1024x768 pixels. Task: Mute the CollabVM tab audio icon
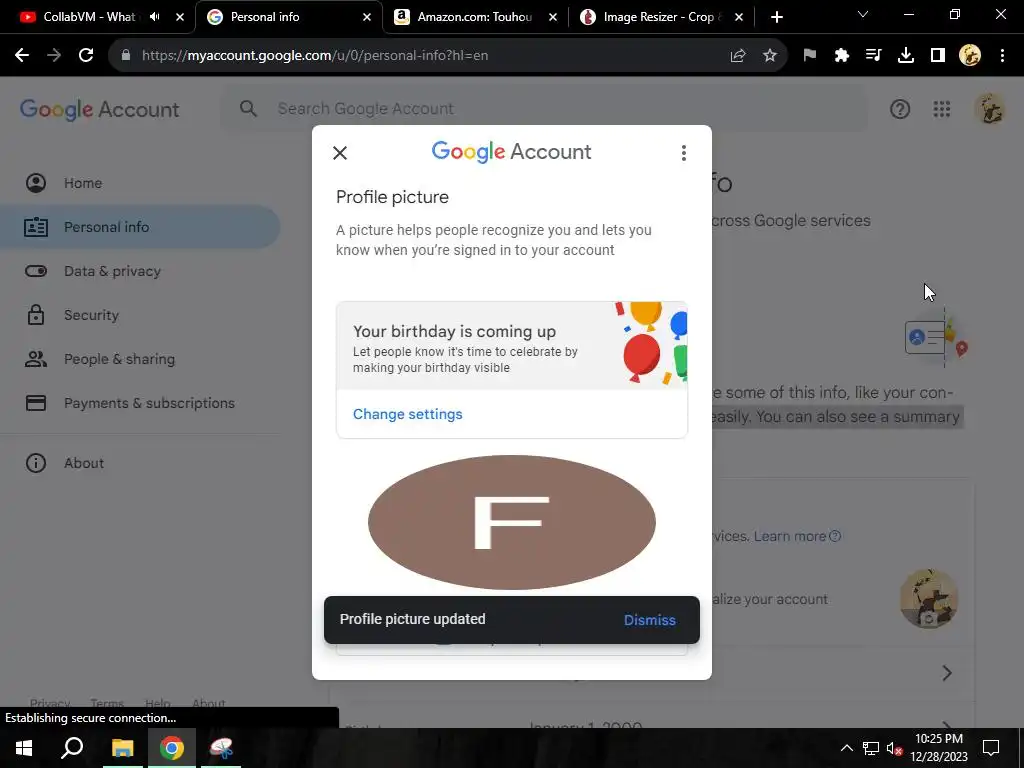point(155,17)
